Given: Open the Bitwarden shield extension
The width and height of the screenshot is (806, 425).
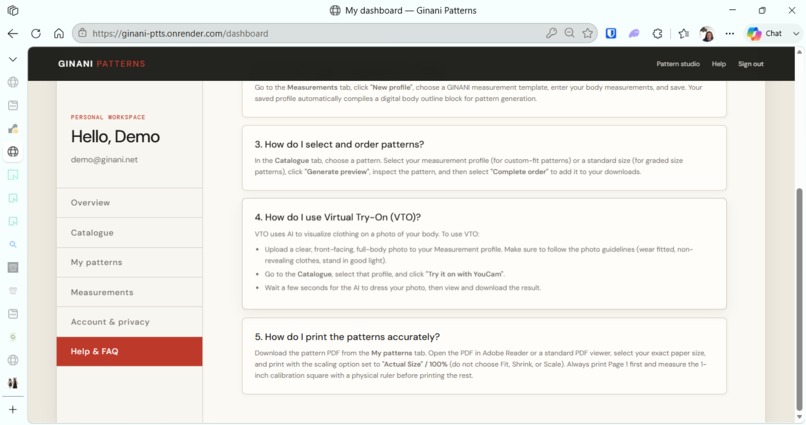Looking at the screenshot, I should click(611, 33).
